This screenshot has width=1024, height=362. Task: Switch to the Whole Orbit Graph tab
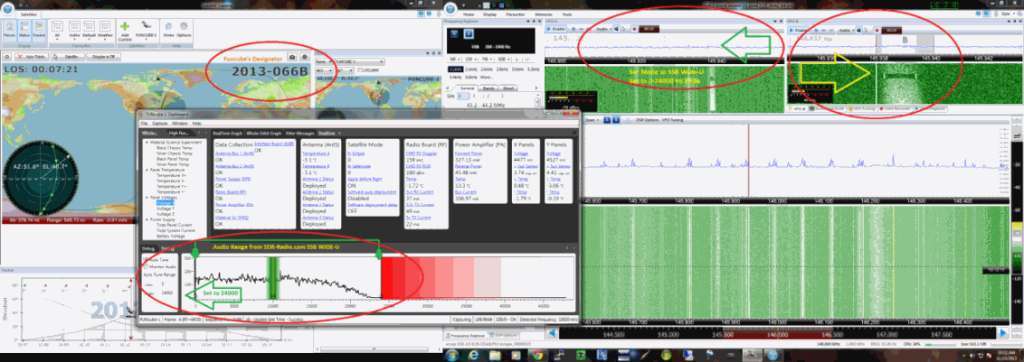pos(264,133)
